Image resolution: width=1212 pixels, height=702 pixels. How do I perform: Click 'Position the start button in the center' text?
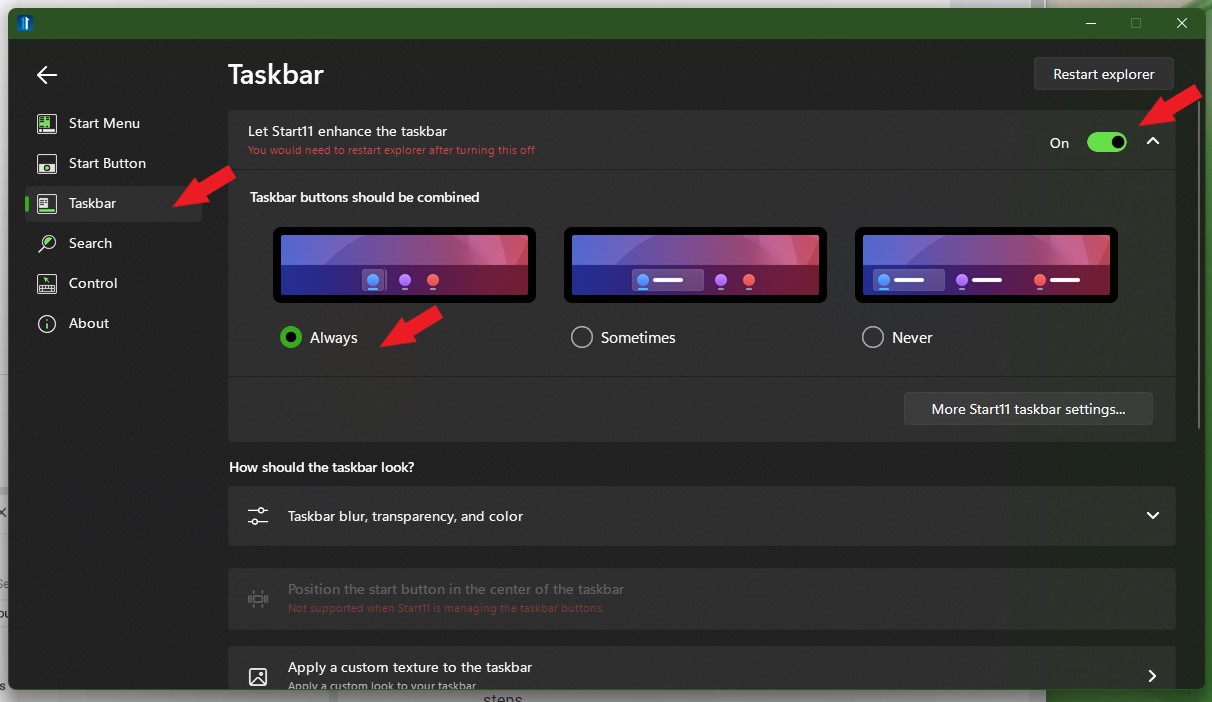click(456, 589)
